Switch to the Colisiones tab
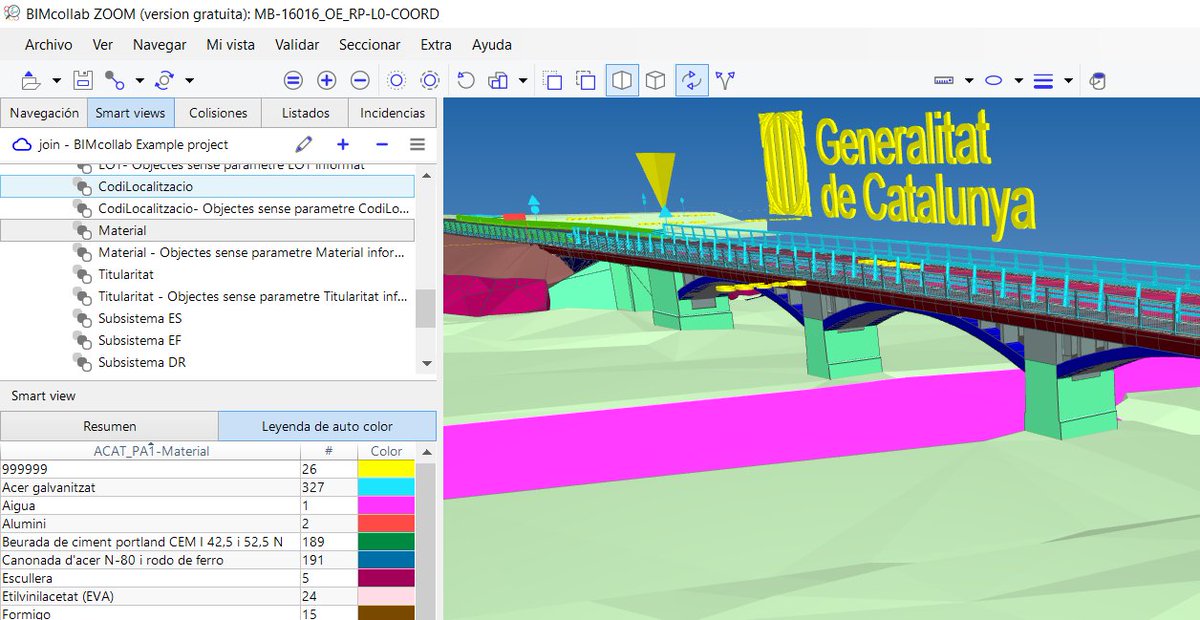1200x620 pixels. click(218, 113)
